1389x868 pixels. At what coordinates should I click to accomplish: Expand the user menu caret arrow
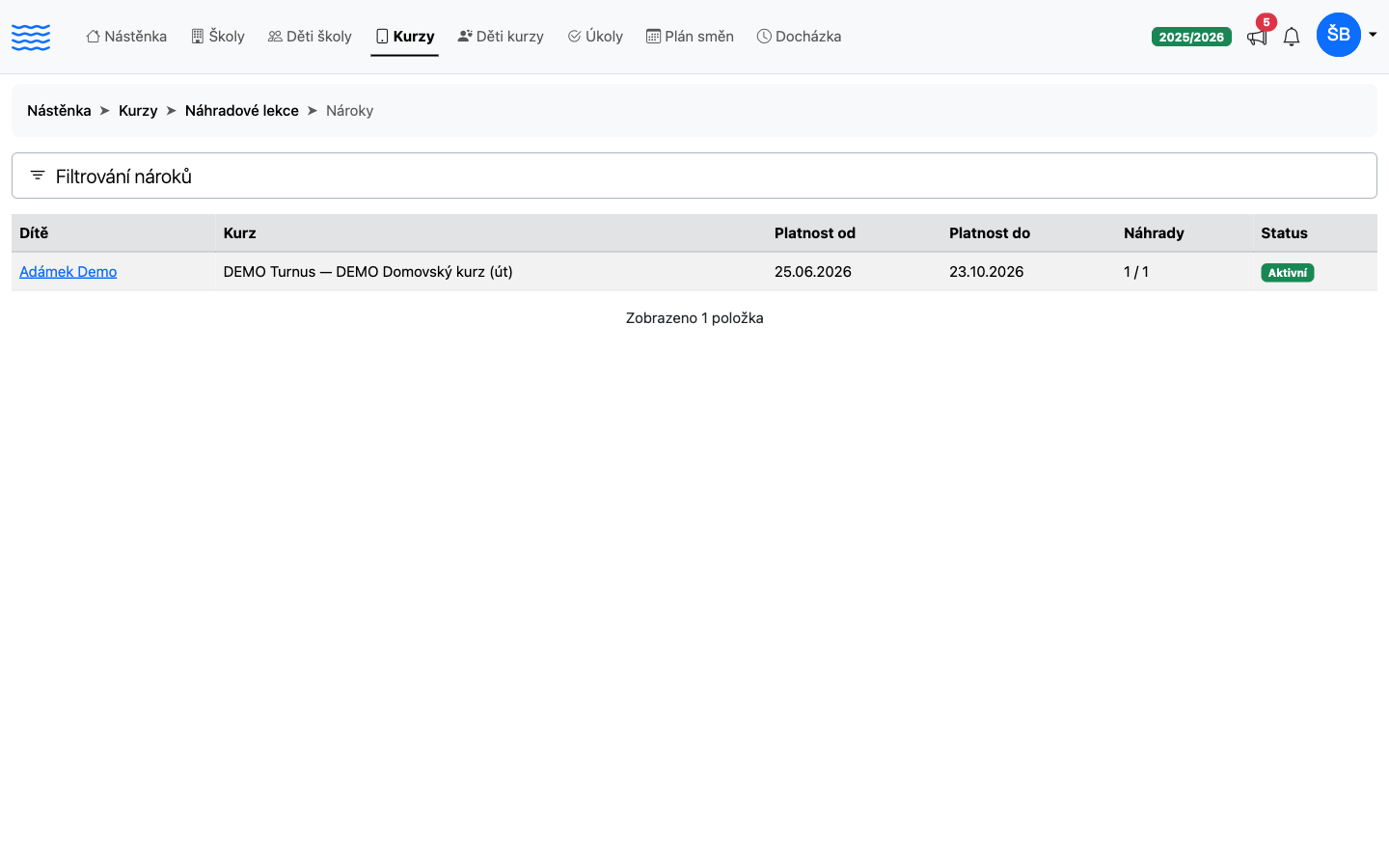tap(1373, 35)
